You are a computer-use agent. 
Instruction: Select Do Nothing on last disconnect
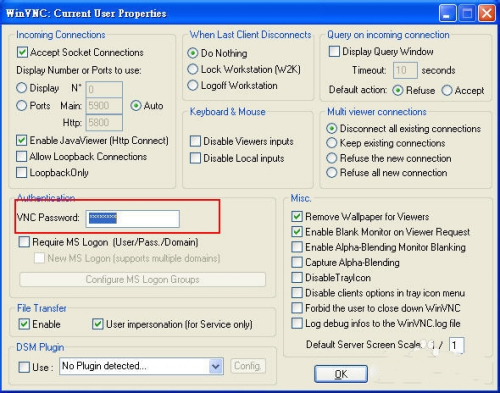193,53
